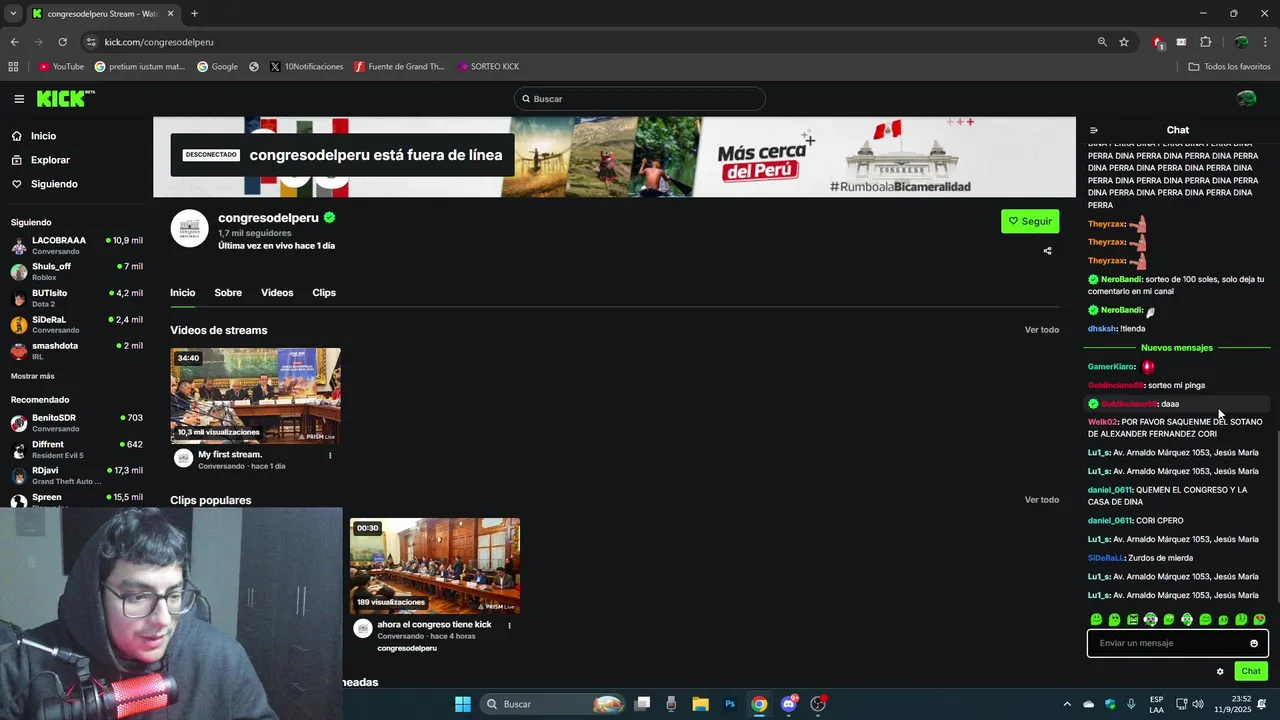The width and height of the screenshot is (1280, 720).
Task: Open the SORTEO KICK bookmark
Action: coord(488,67)
